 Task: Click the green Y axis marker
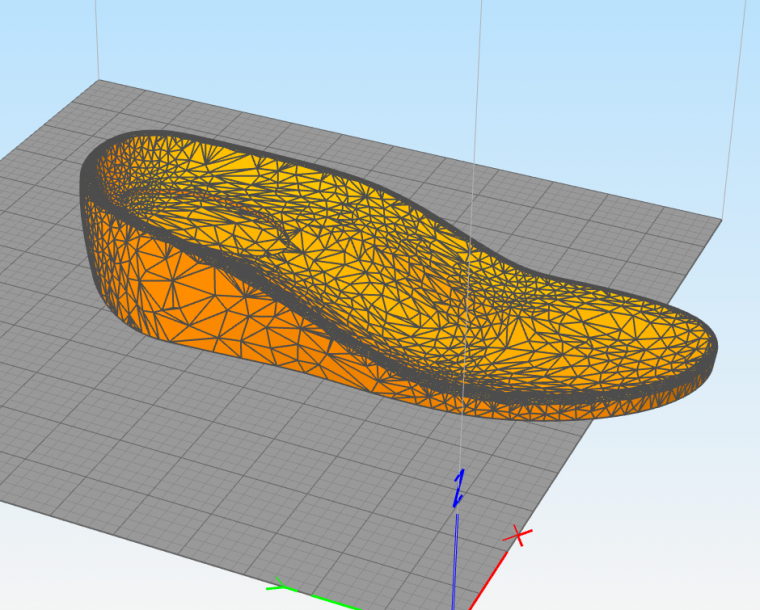pyautogui.click(x=279, y=587)
